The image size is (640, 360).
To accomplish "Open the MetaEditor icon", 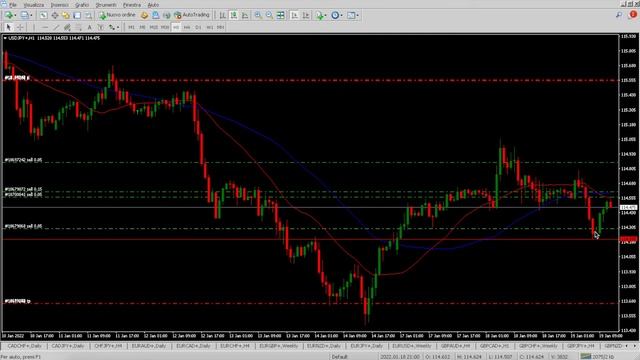I will [144, 16].
